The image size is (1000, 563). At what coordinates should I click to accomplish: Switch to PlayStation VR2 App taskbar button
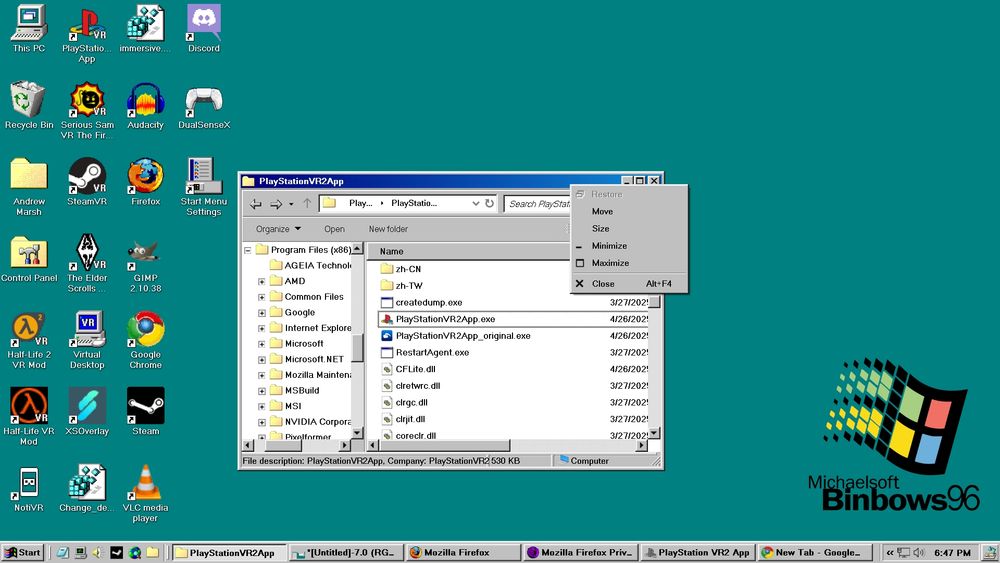pyautogui.click(x=697, y=552)
